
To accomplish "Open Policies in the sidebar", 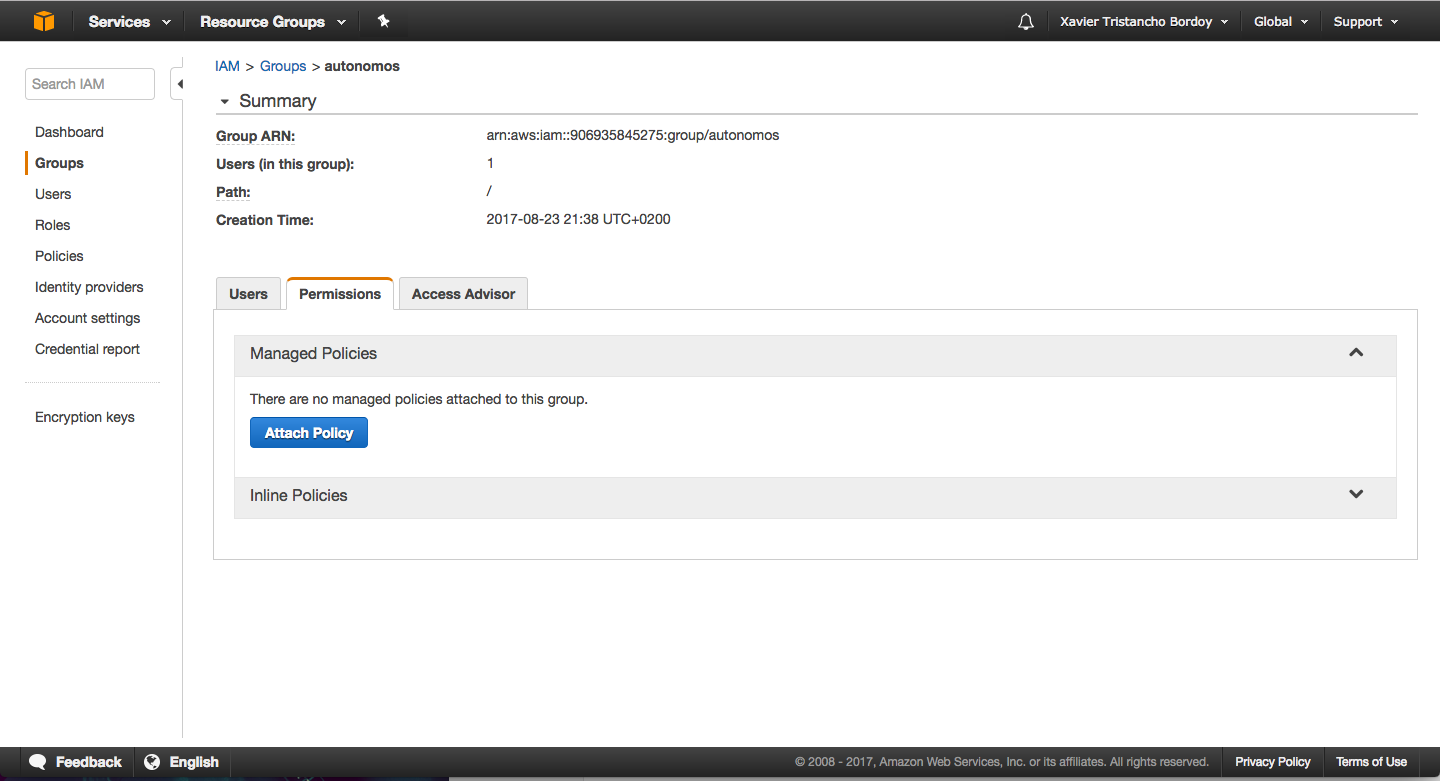I will coord(59,256).
